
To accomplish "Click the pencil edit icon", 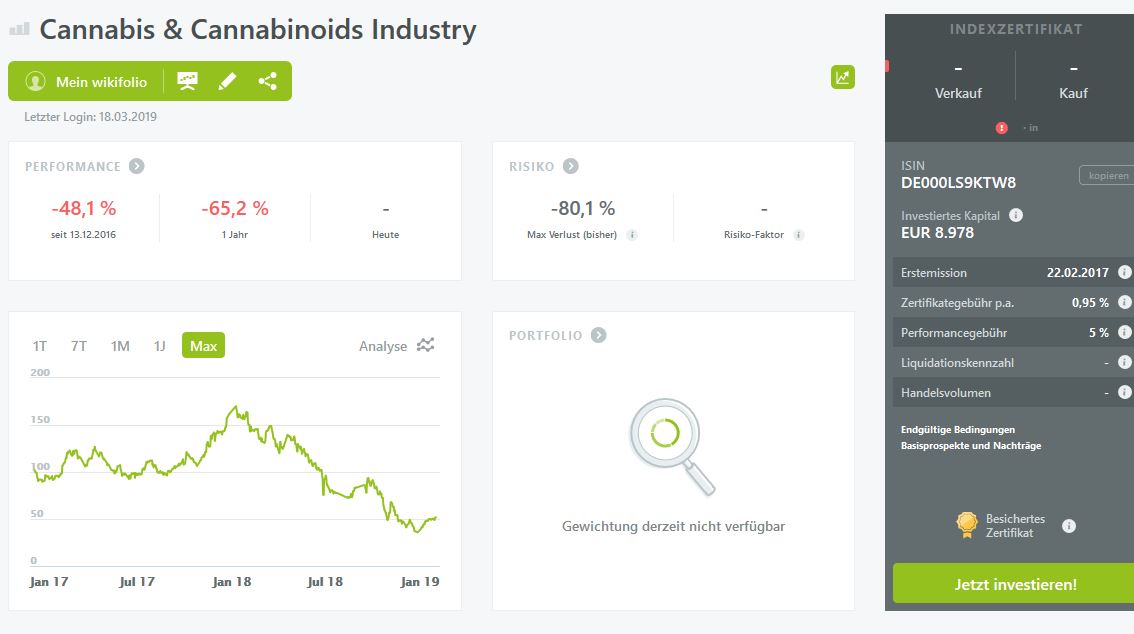I will click(x=227, y=81).
